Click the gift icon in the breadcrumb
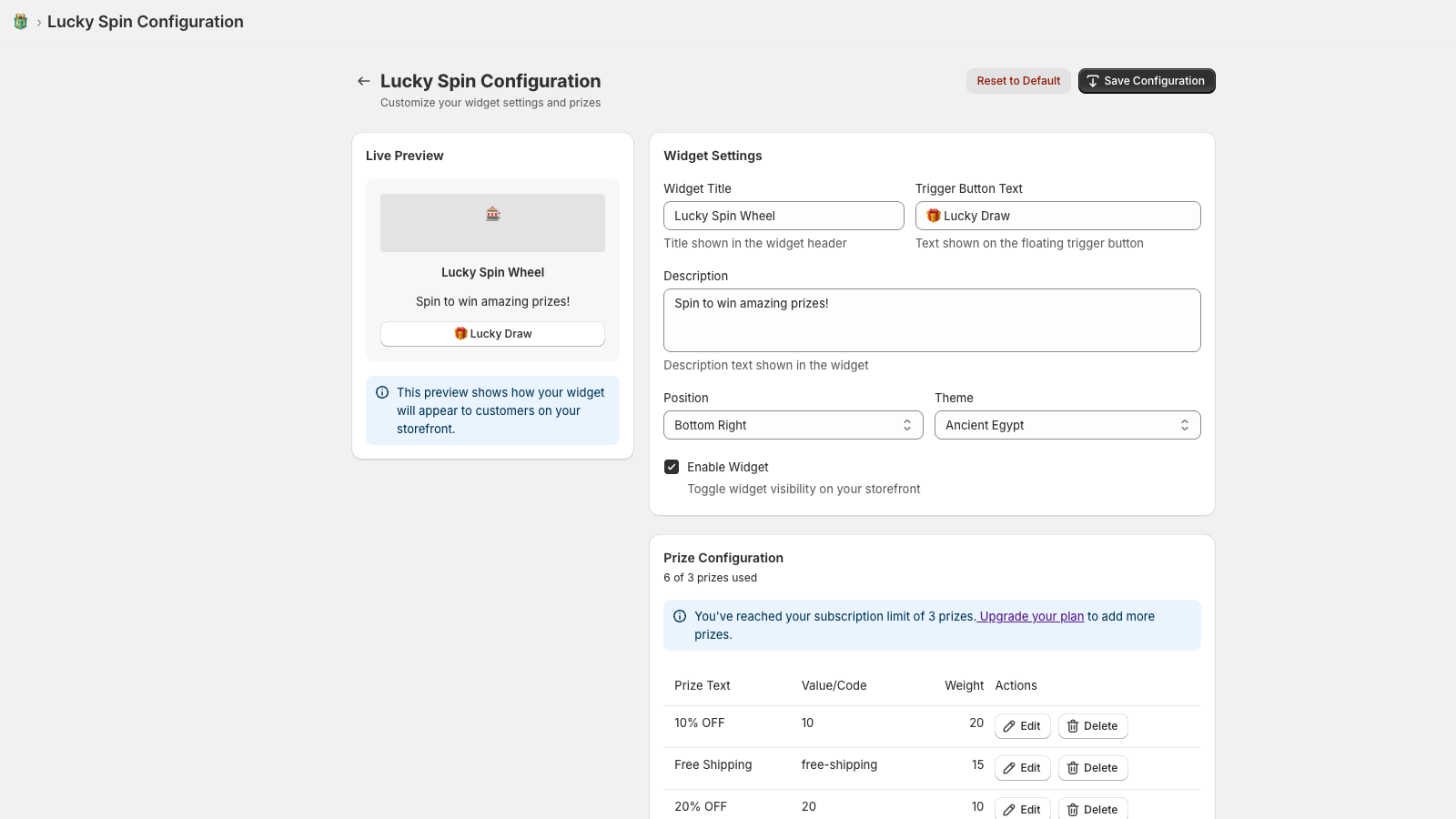This screenshot has height=819, width=1456. coord(20,21)
